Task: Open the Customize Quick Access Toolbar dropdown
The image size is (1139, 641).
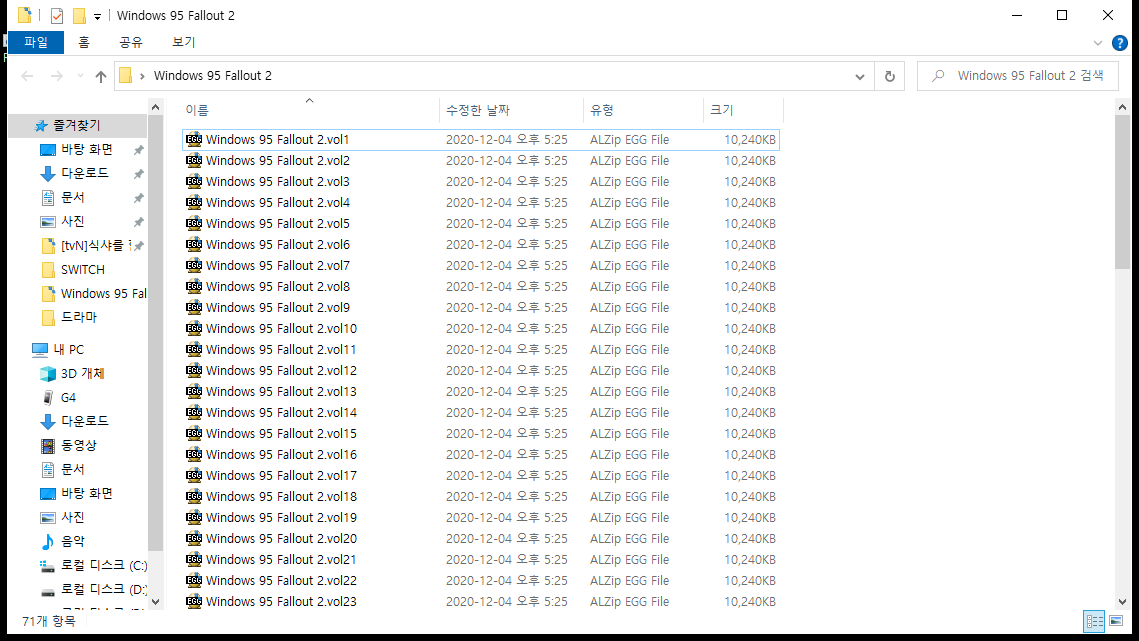Action: coord(97,16)
